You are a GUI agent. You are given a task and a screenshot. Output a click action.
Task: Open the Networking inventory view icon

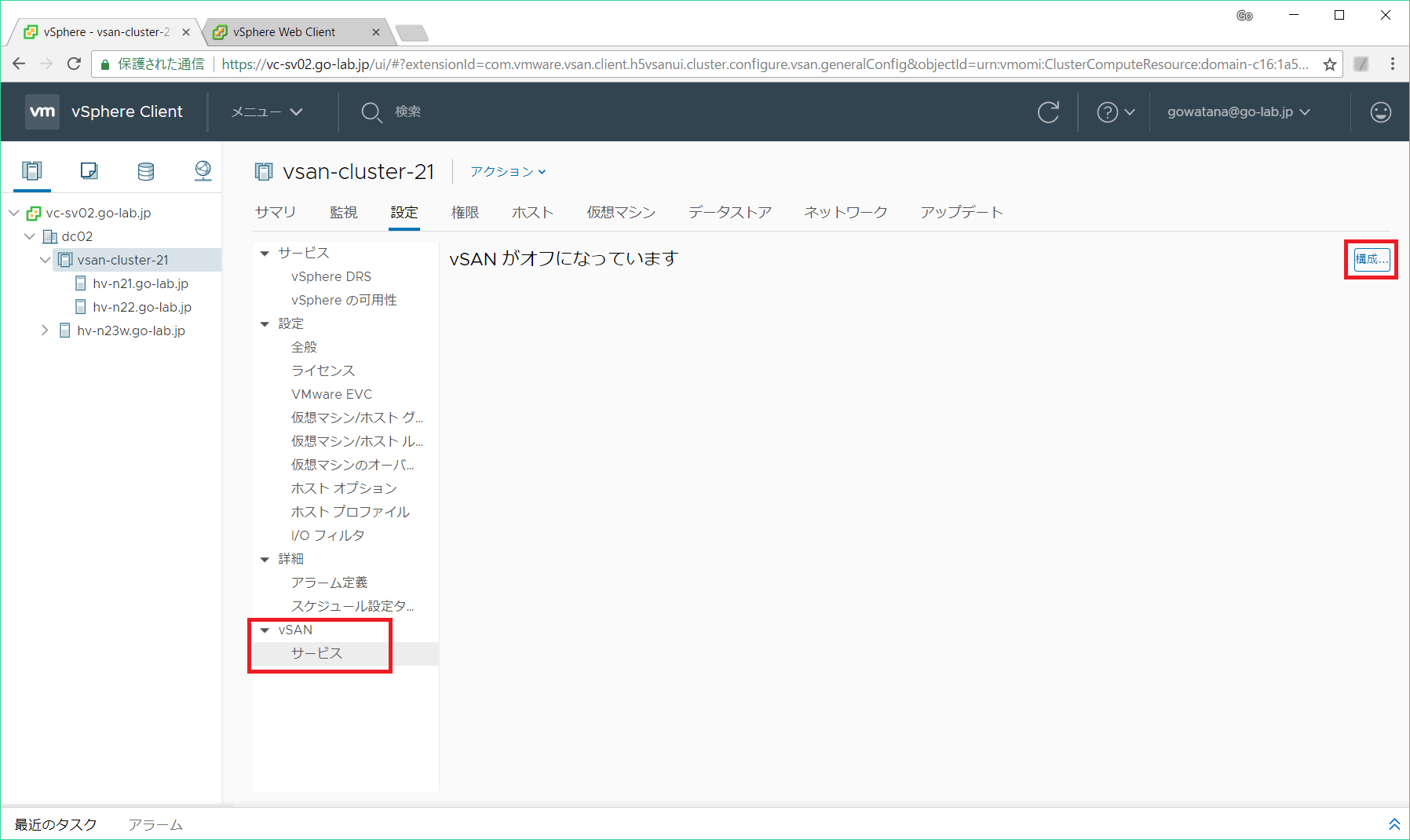coord(203,170)
